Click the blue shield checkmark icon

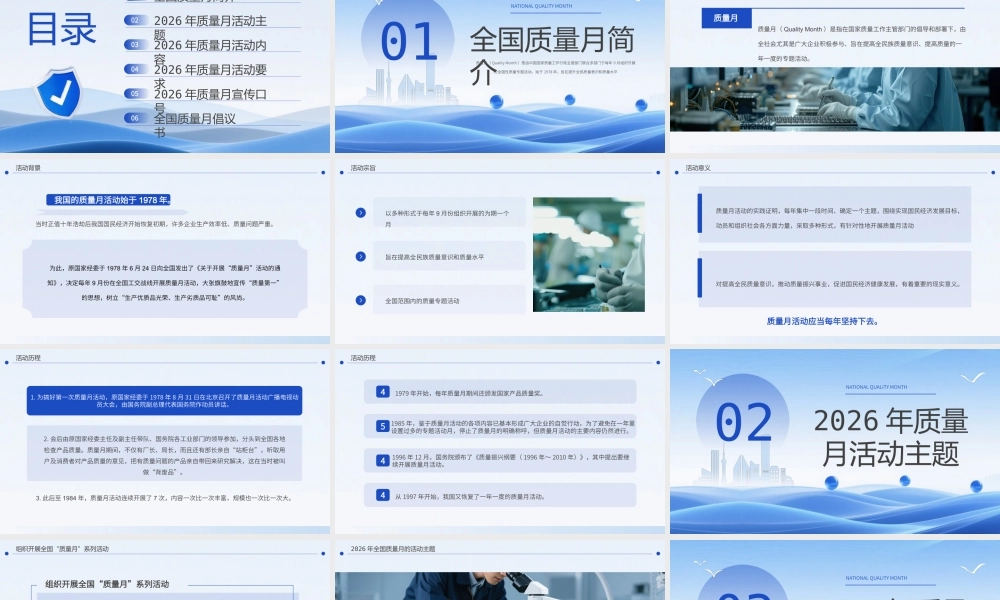58,93
